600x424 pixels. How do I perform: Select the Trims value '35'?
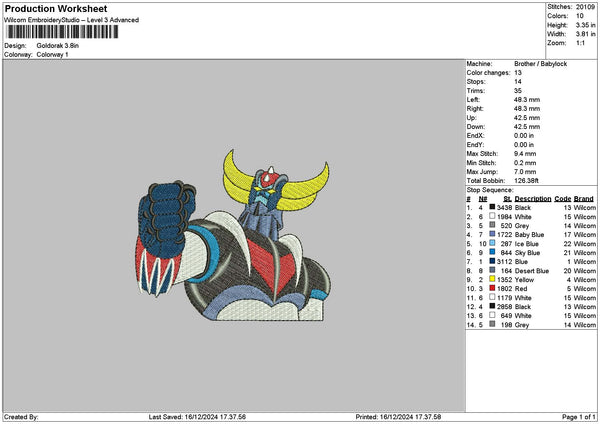[518, 91]
